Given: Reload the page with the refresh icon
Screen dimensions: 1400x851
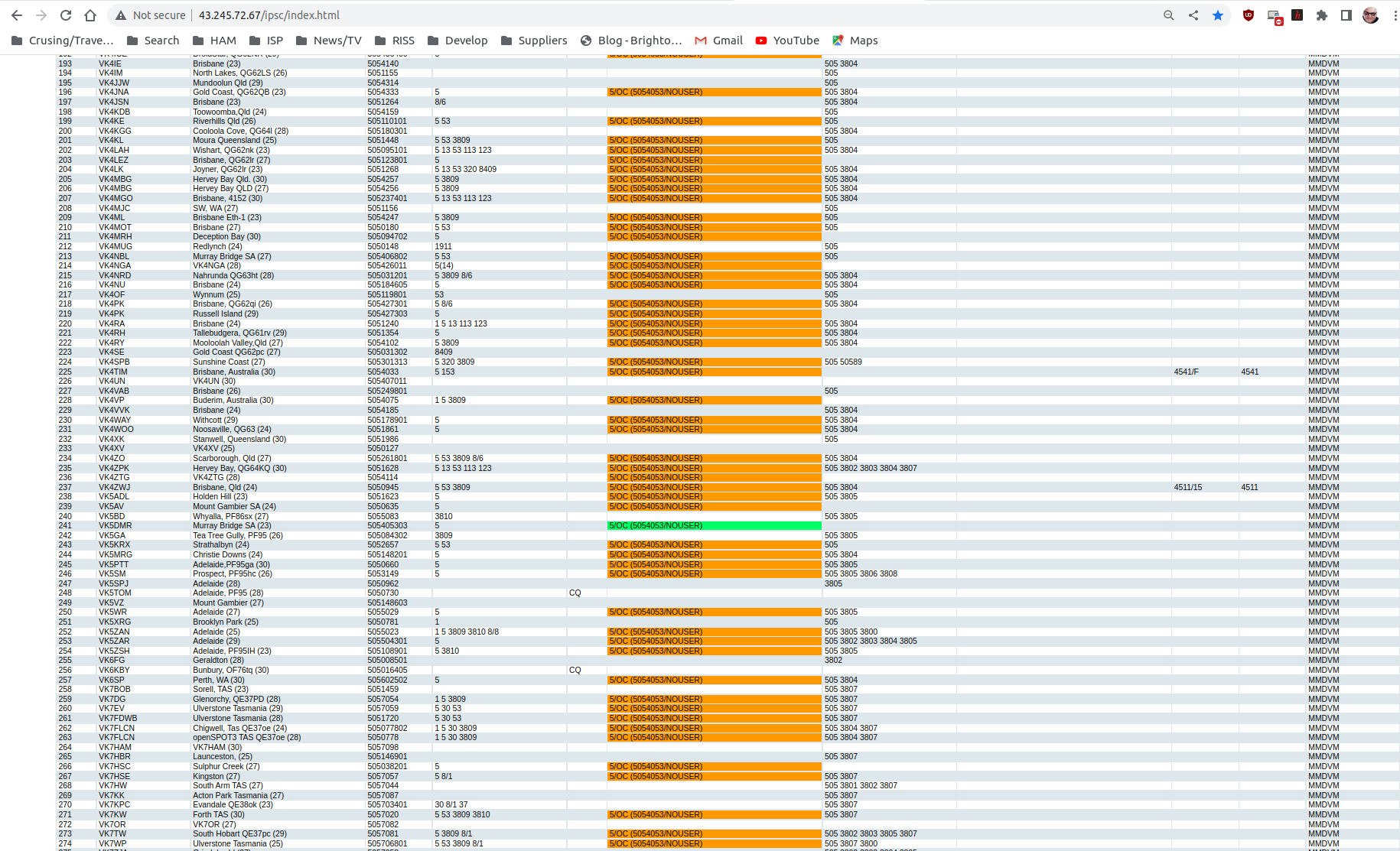Looking at the screenshot, I should pyautogui.click(x=65, y=15).
